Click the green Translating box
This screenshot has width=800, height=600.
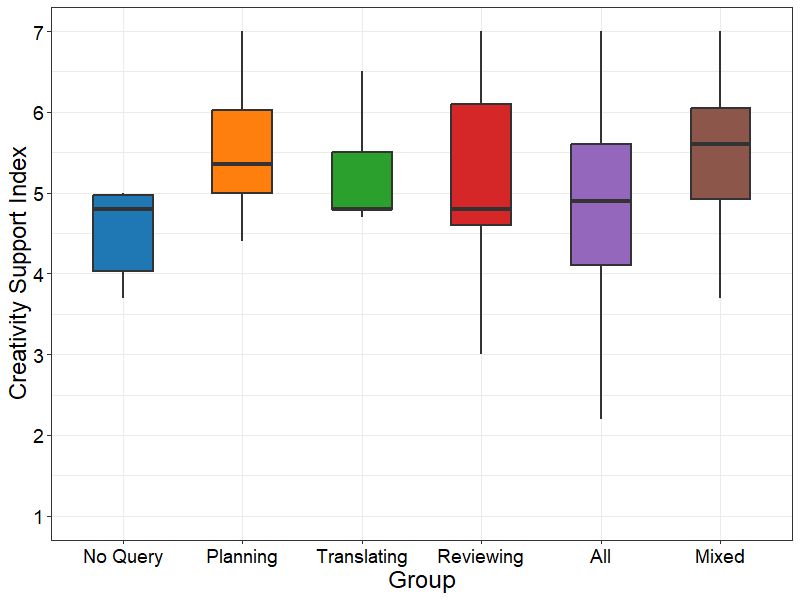(x=362, y=180)
